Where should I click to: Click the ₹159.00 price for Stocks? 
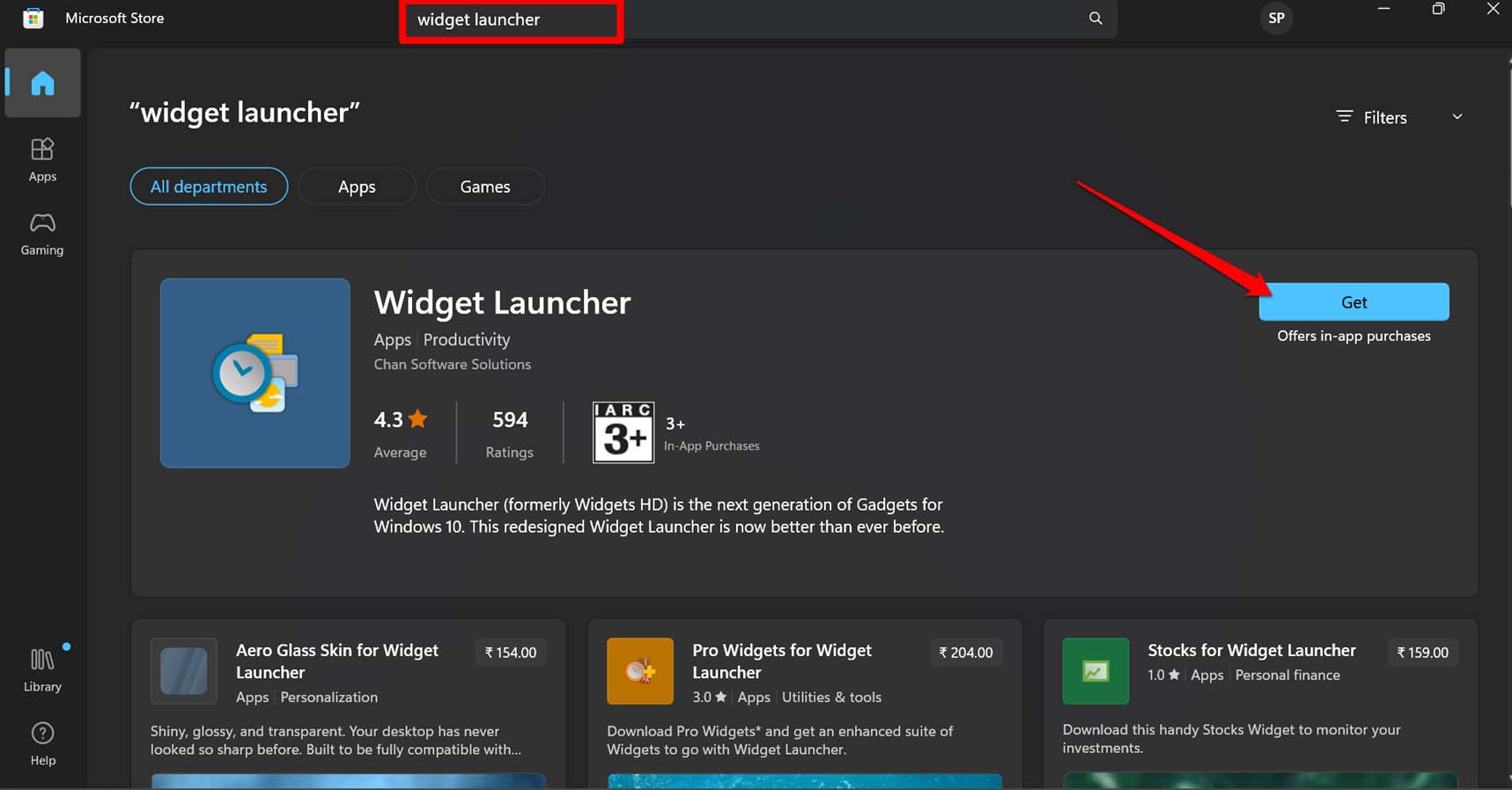pyautogui.click(x=1422, y=653)
